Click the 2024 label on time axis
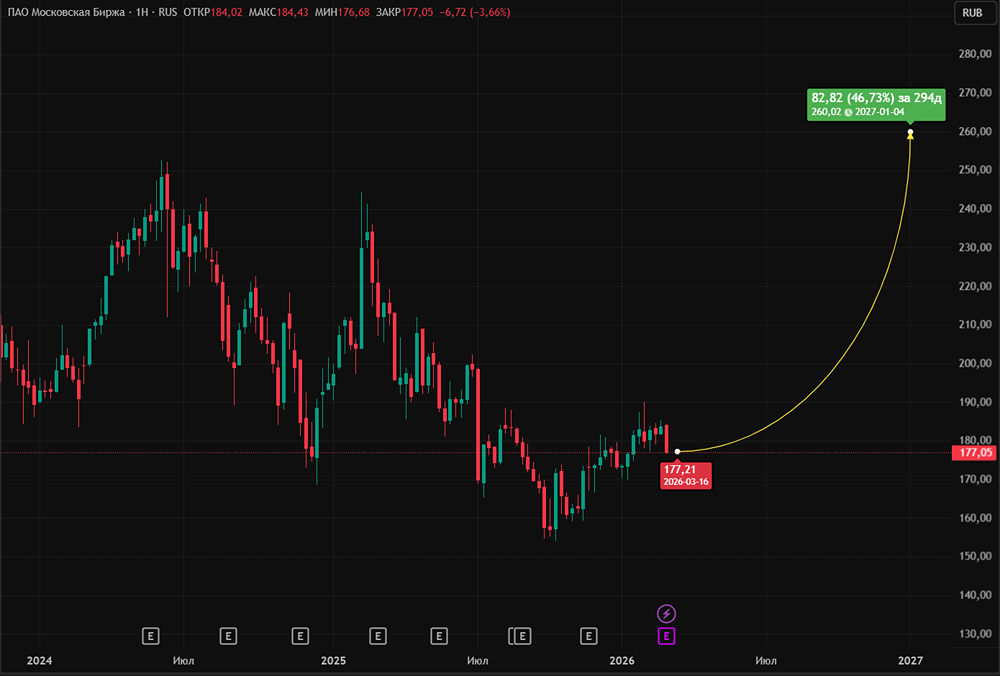 [x=40, y=661]
